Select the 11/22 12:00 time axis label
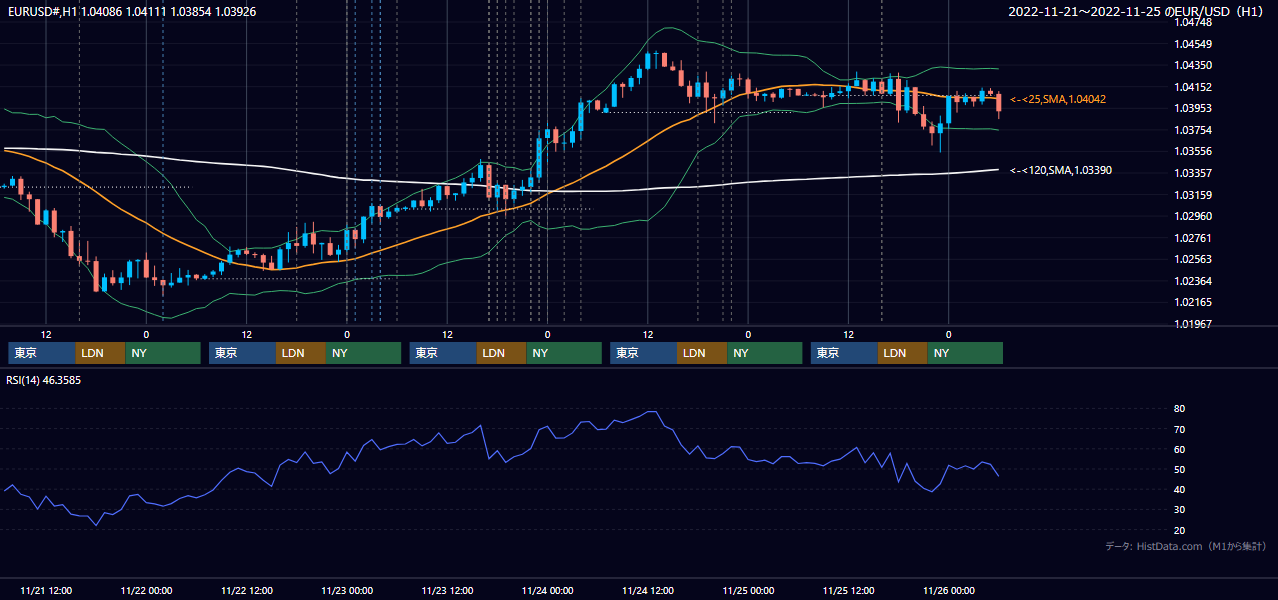The image size is (1278, 600). 246,590
